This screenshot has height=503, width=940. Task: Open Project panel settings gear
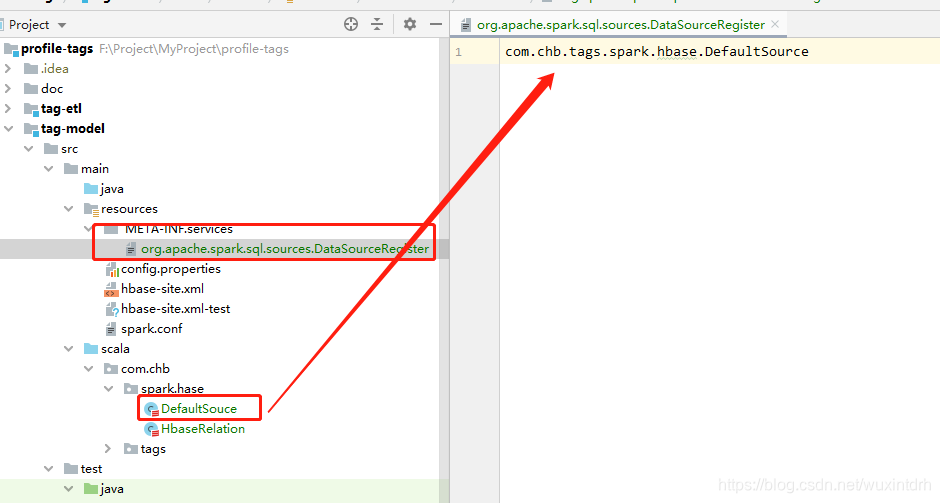409,25
